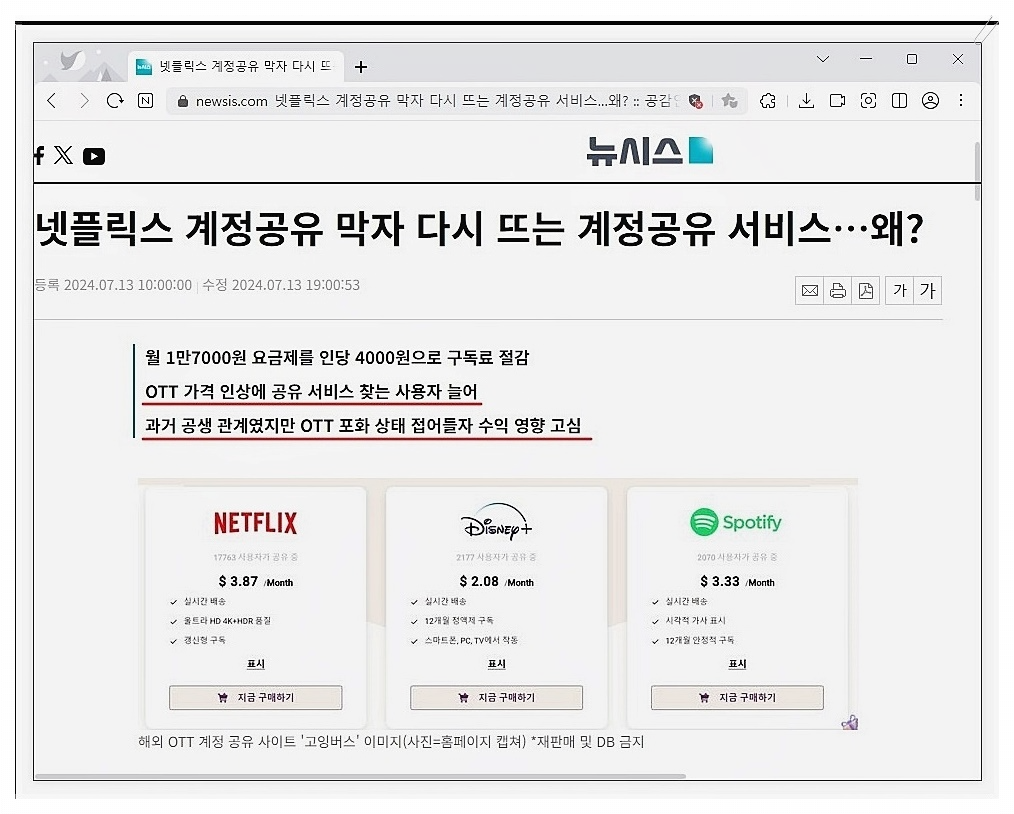The image size is (1014, 814).
Task: Open the downloads icon
Action: [806, 101]
